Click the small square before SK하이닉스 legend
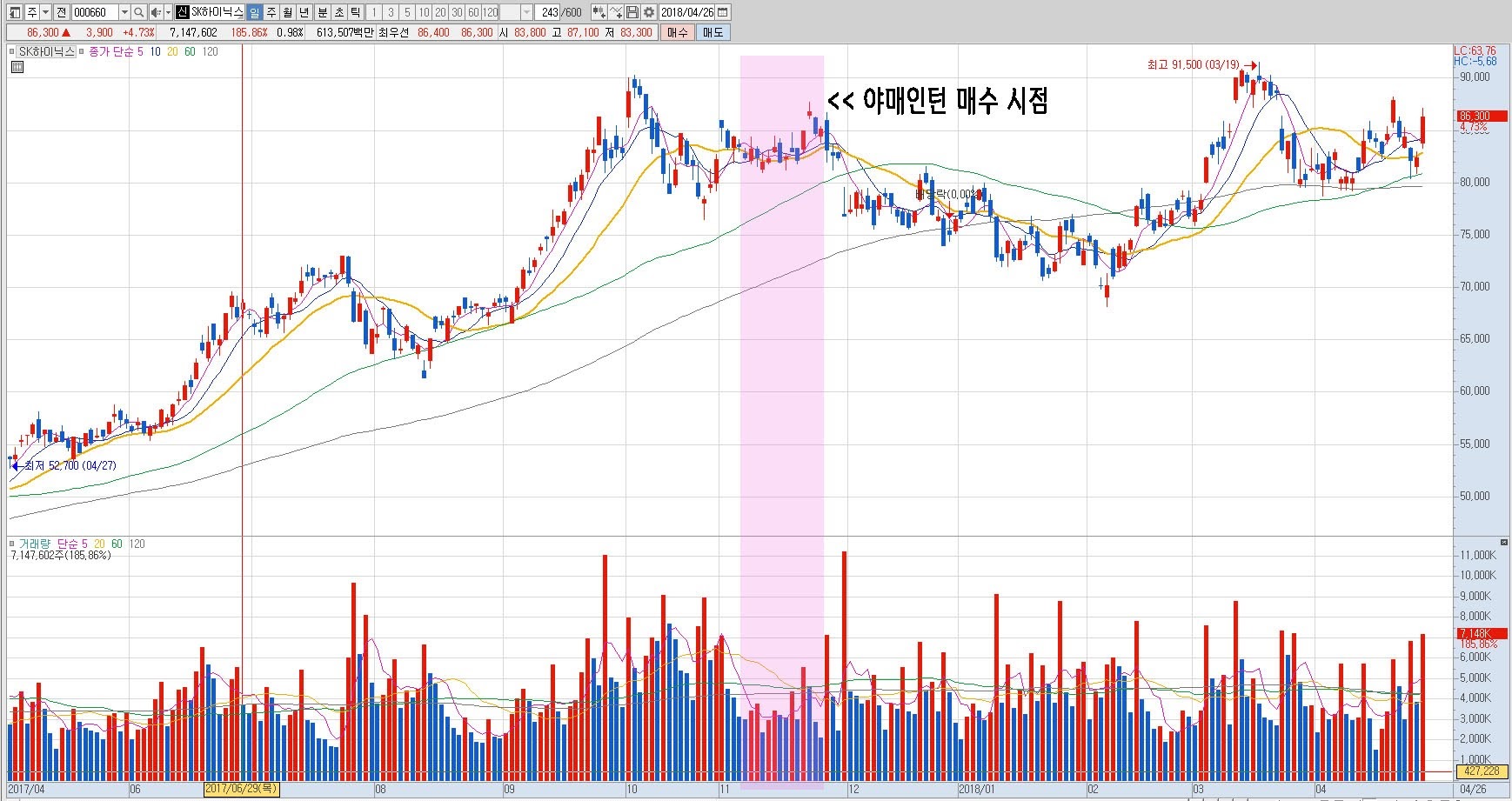This screenshot has width=1512, height=801. [x=12, y=51]
